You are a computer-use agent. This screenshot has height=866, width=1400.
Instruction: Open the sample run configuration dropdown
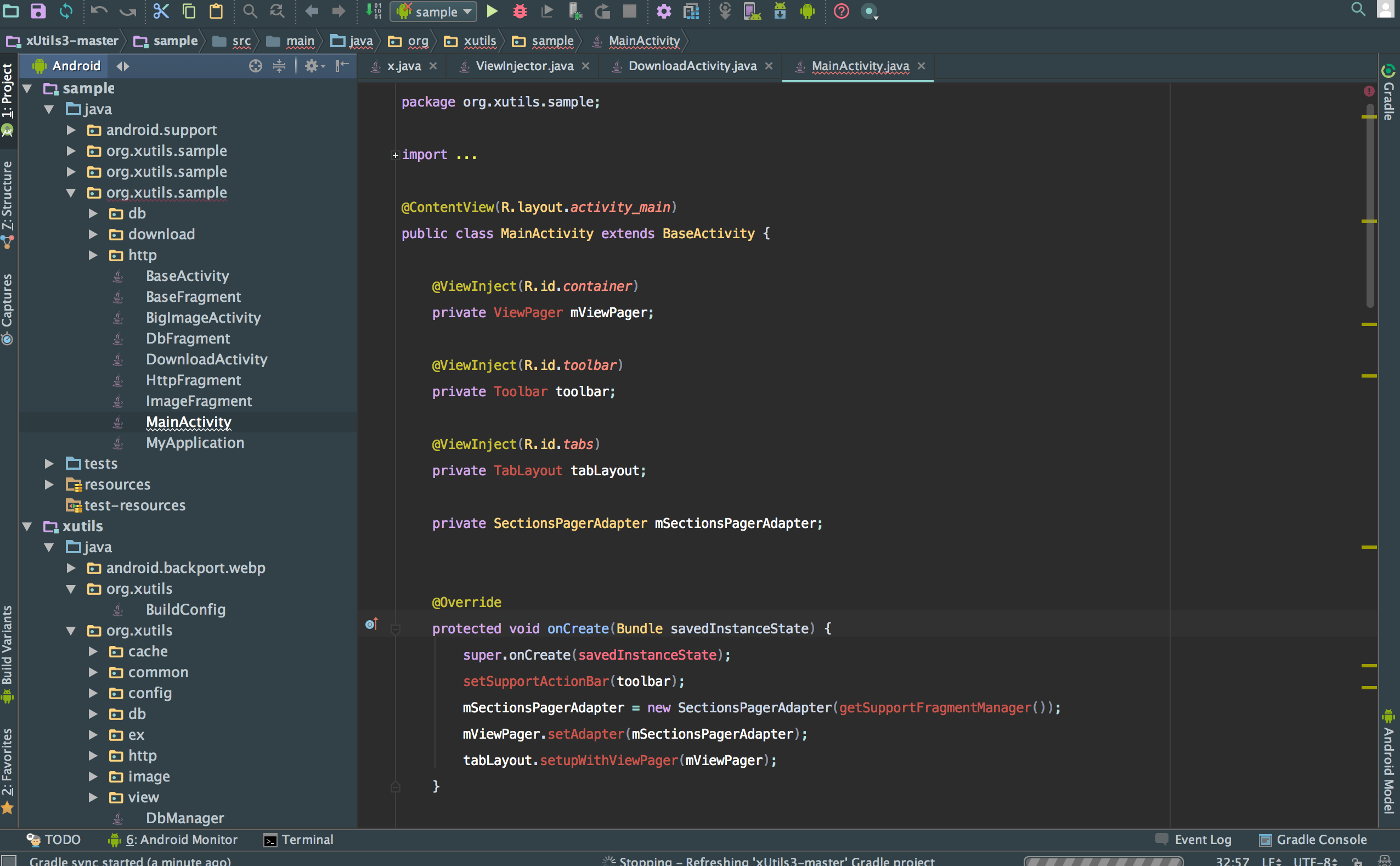click(x=433, y=12)
